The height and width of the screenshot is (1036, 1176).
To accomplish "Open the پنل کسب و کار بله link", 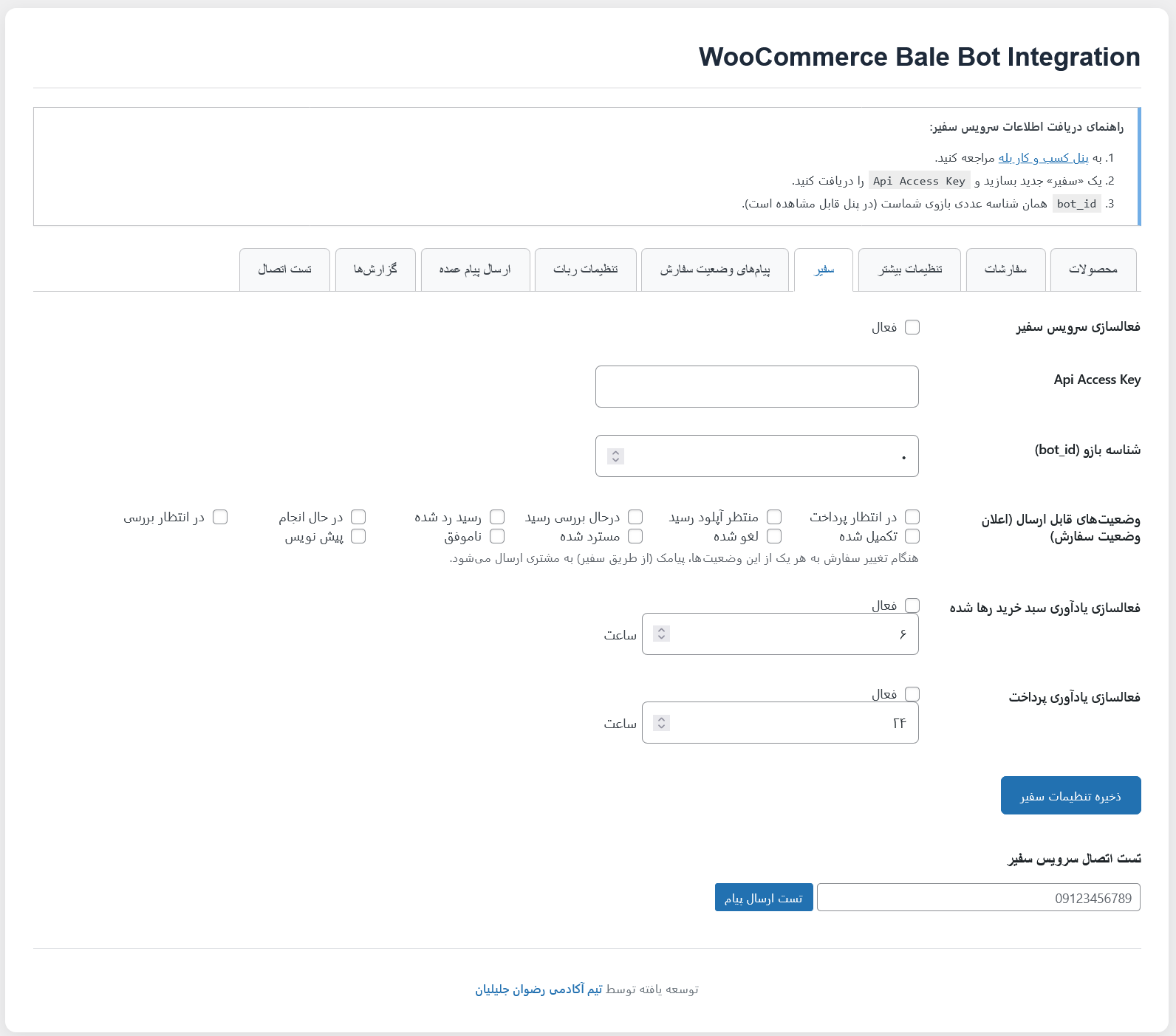I will pos(1044,158).
